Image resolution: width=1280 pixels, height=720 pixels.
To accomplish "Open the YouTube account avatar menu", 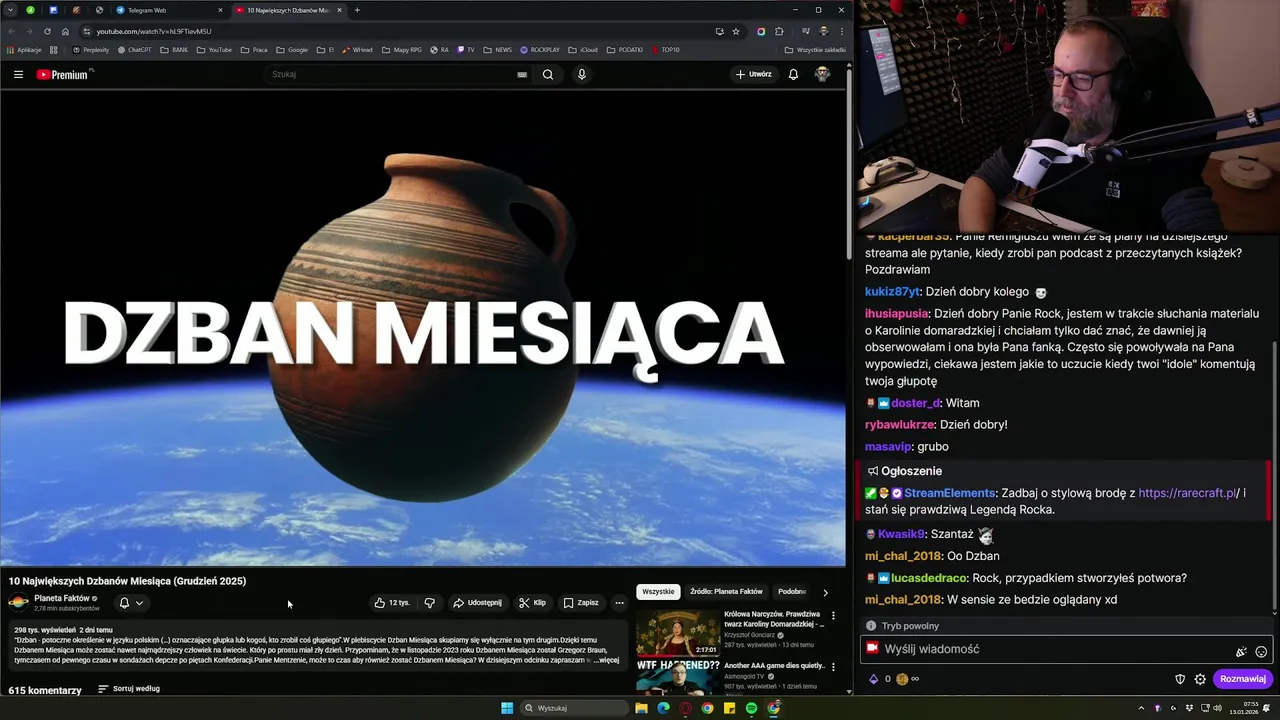I will 822,74.
